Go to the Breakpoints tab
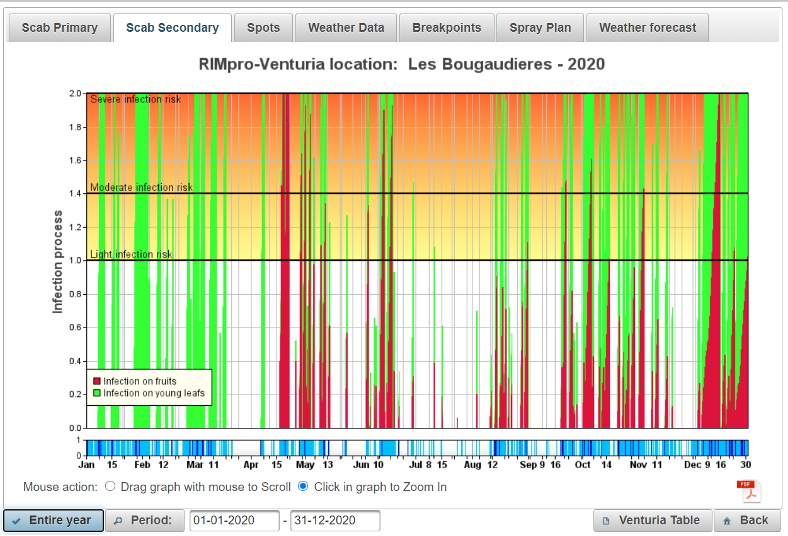 tap(446, 28)
